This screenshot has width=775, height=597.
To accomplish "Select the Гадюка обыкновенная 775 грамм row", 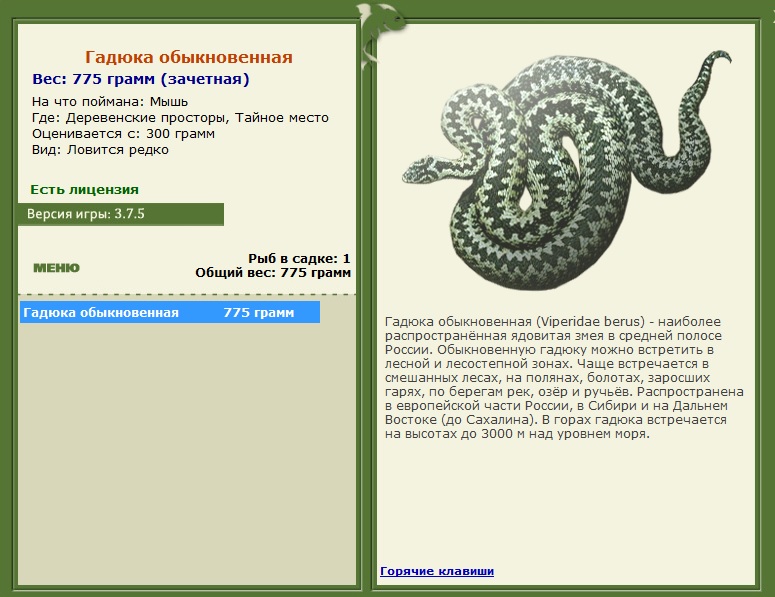I will click(170, 312).
